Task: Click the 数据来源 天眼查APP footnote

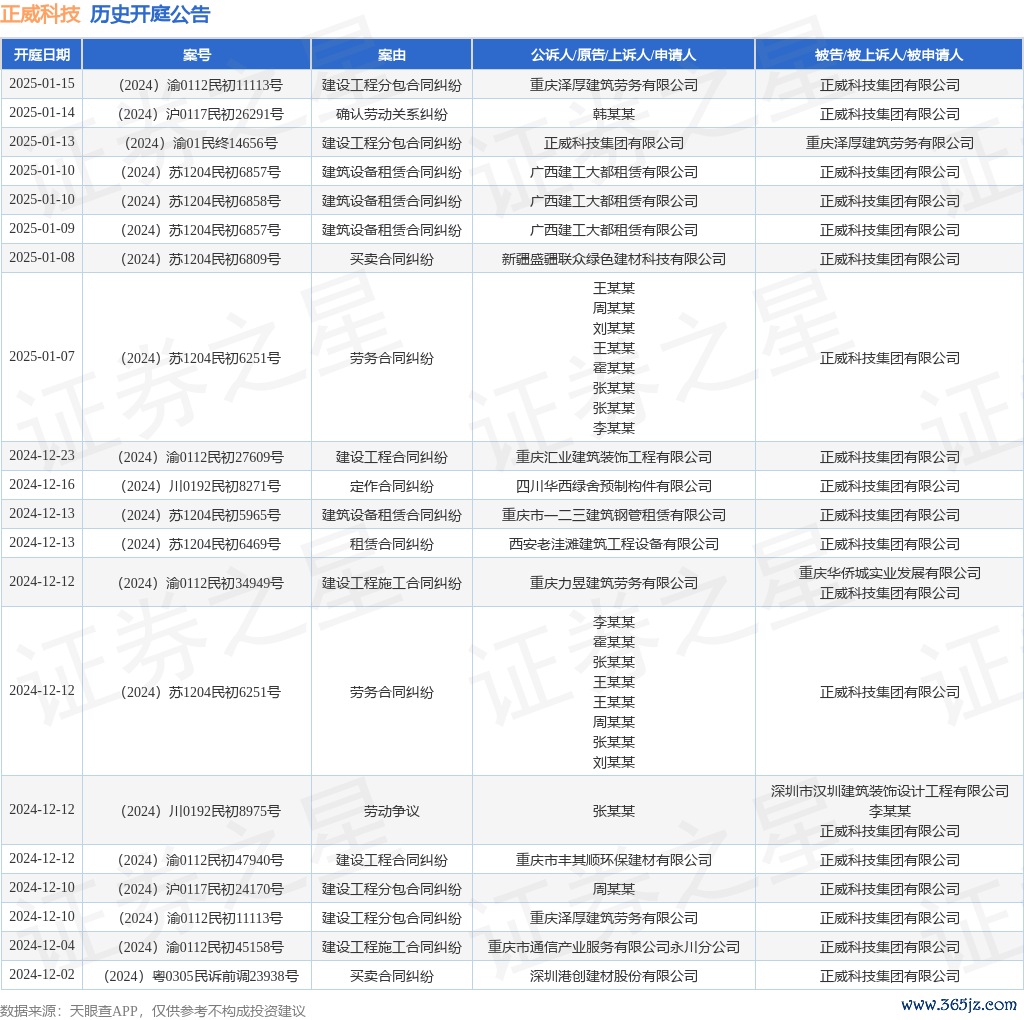Action: pyautogui.click(x=153, y=1011)
